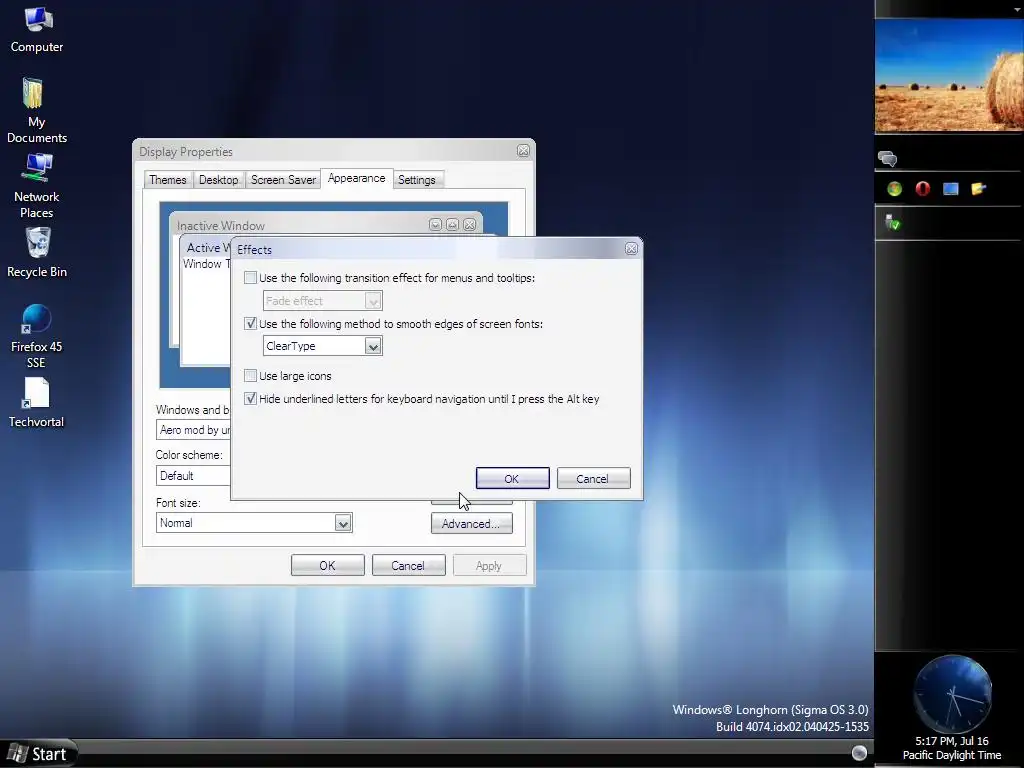Image resolution: width=1024 pixels, height=768 pixels.
Task: Click OK in Display Properties
Action: click(328, 566)
